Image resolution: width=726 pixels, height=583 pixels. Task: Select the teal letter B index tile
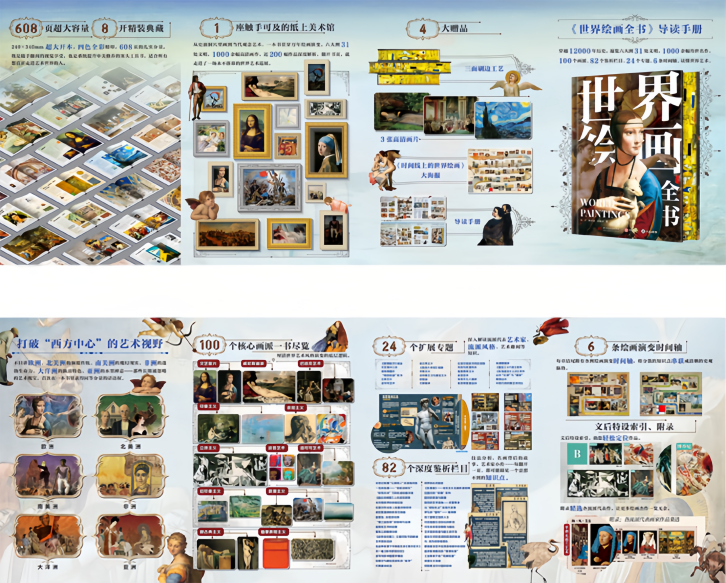pyautogui.click(x=577, y=454)
